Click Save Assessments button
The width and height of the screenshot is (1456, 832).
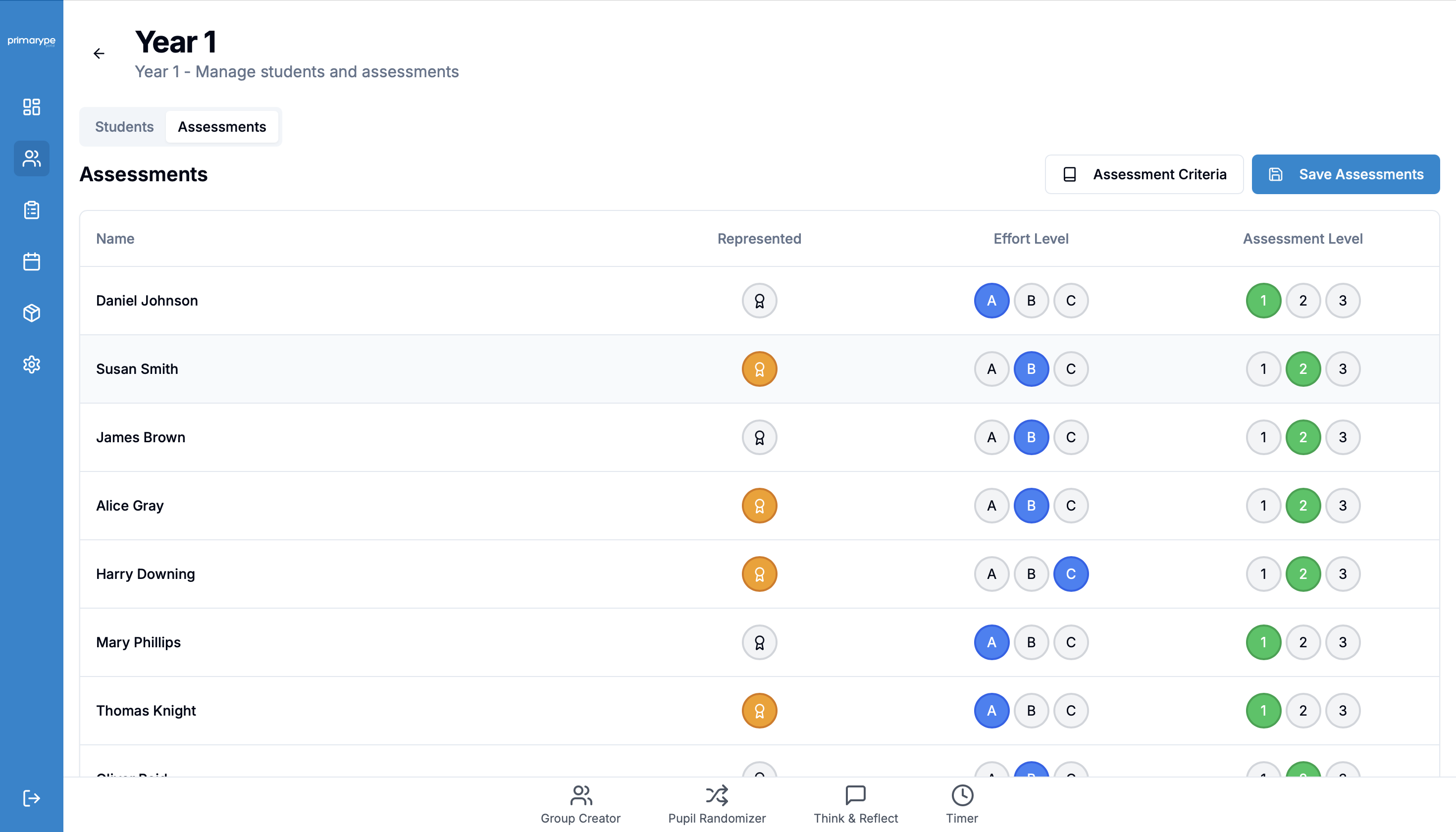[x=1345, y=174]
